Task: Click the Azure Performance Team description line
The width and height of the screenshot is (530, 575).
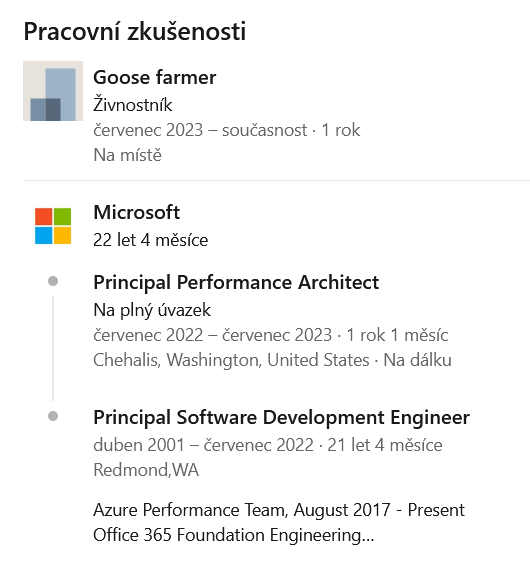Action: click(x=279, y=510)
